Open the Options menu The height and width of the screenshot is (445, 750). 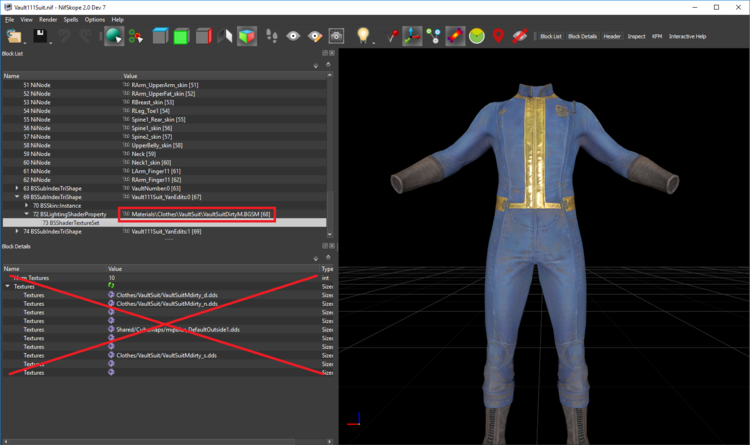[95, 20]
